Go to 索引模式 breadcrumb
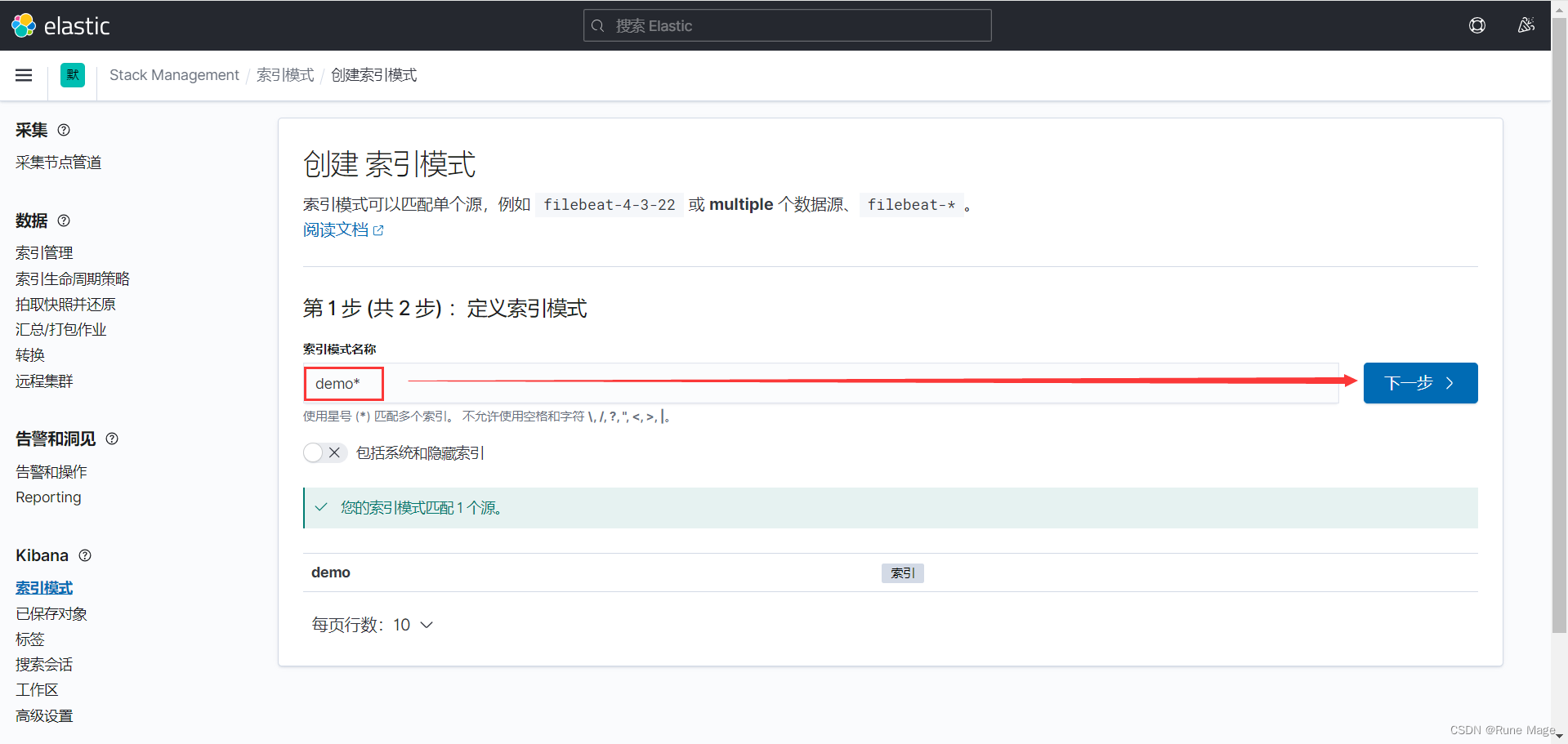The height and width of the screenshot is (744, 1568). pyautogui.click(x=285, y=75)
